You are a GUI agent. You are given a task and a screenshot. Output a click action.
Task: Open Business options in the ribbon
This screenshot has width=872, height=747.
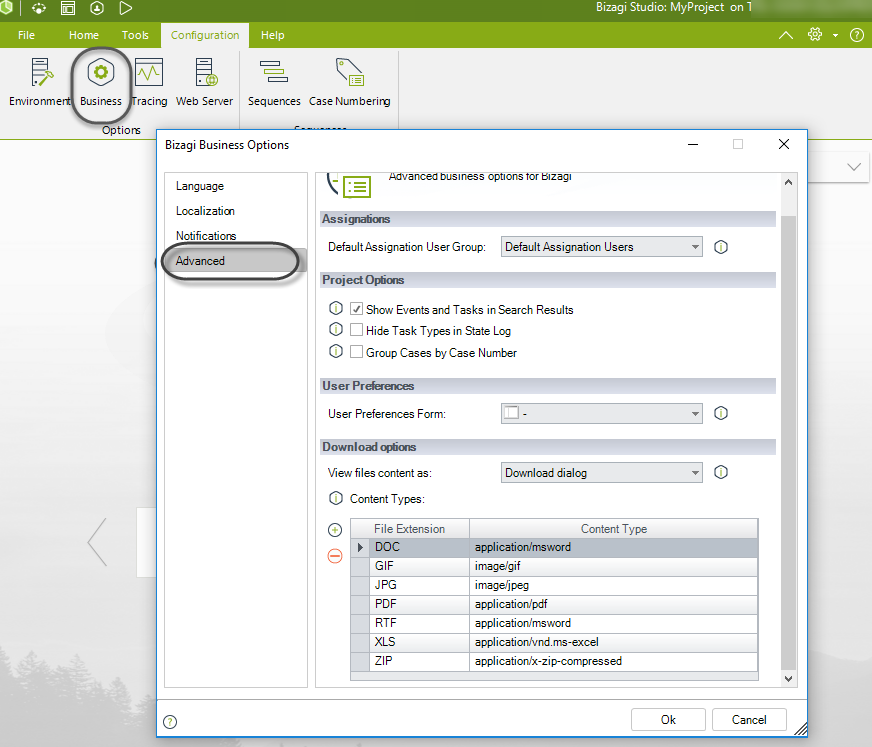tap(101, 82)
